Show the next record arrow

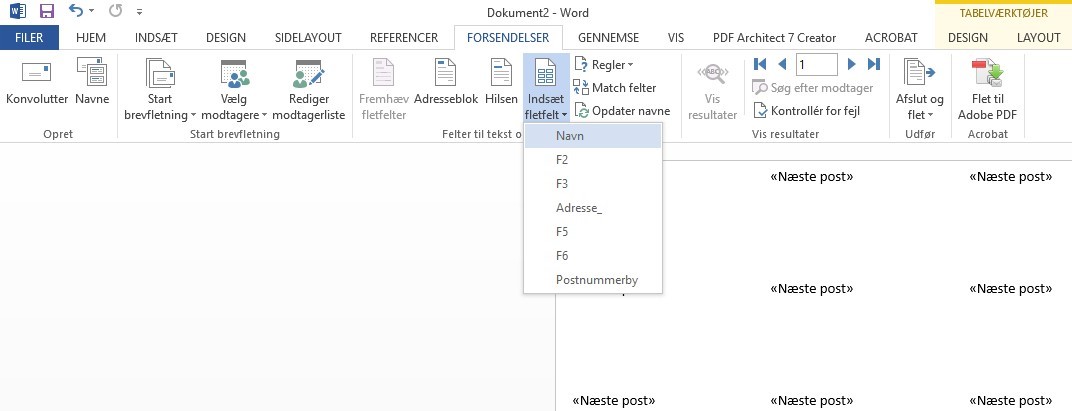[852, 64]
